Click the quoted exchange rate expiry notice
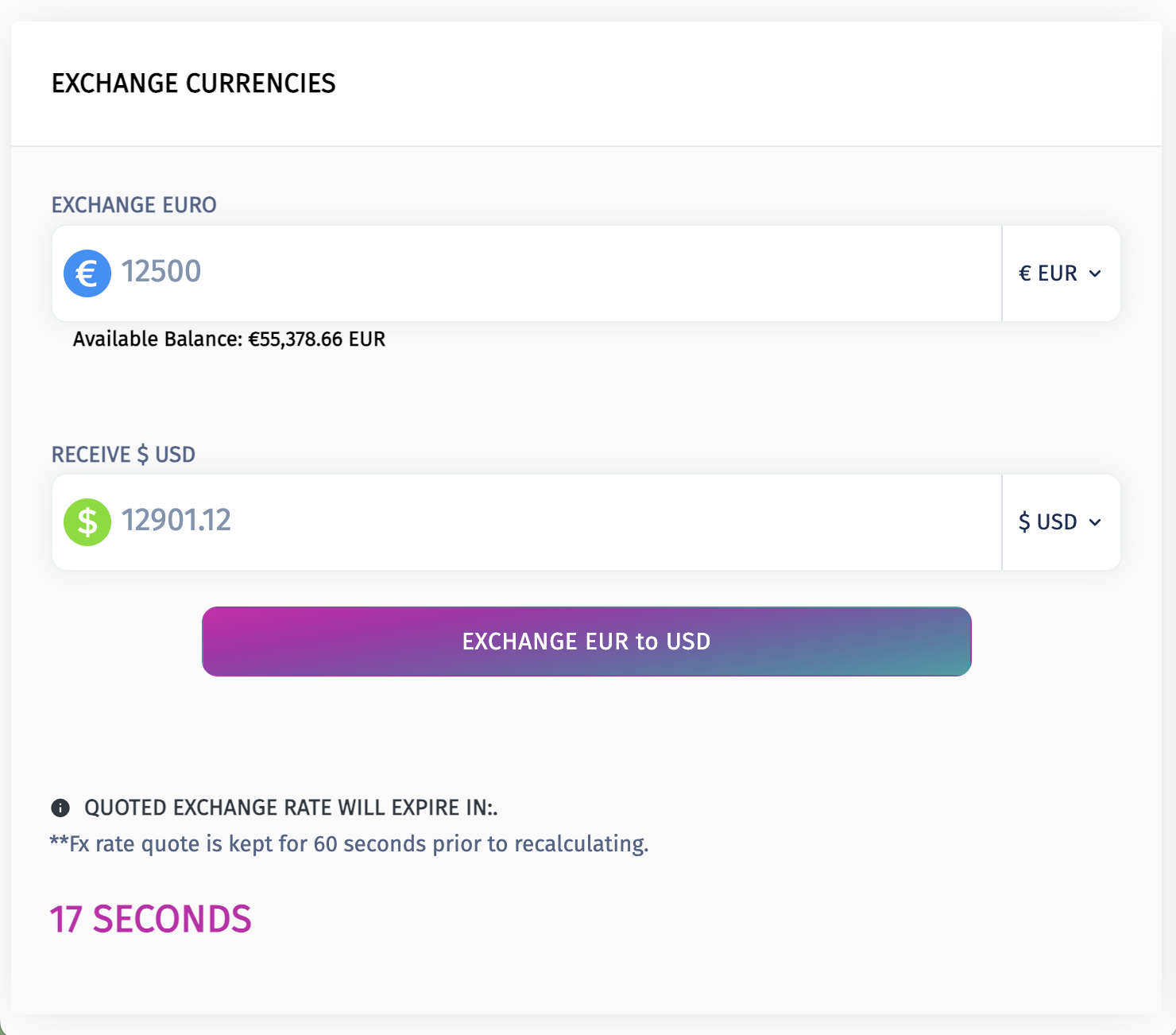The width and height of the screenshot is (1176, 1035). pyautogui.click(x=291, y=808)
